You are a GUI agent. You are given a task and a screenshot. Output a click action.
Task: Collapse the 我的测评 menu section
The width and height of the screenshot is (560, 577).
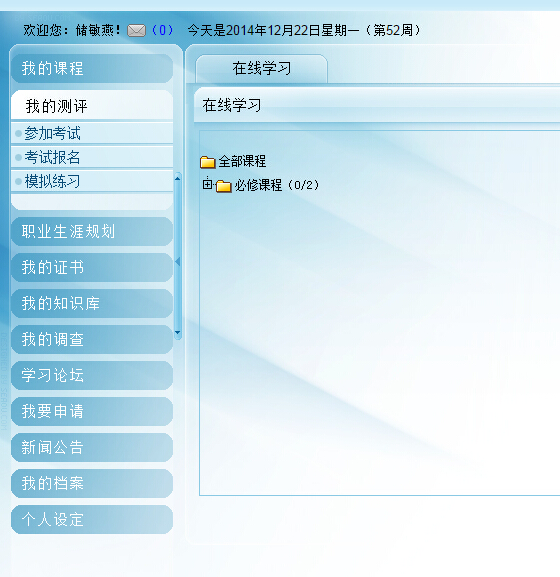point(92,106)
